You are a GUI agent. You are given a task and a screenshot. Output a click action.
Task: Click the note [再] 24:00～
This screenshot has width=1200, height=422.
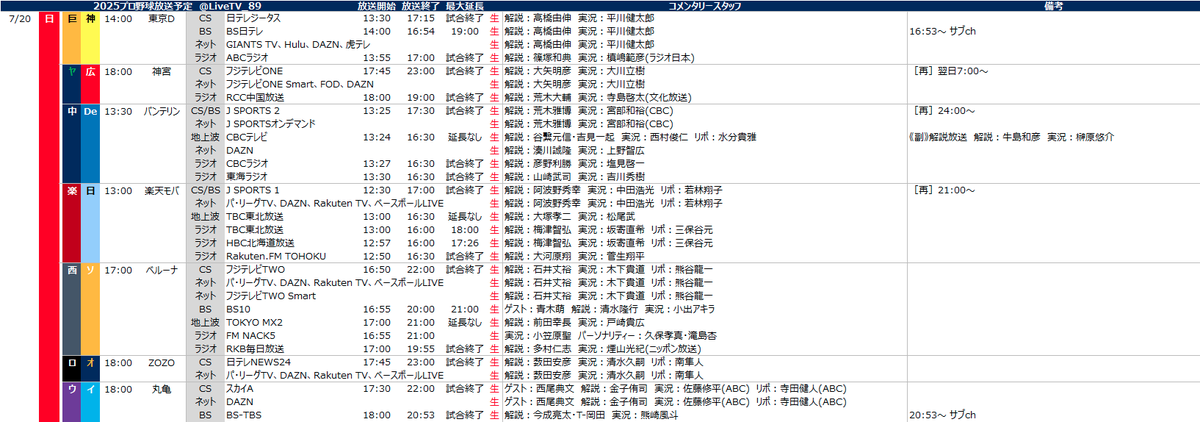pos(942,111)
